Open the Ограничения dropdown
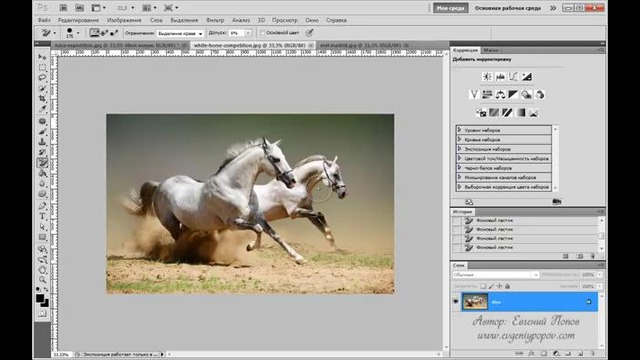 pos(180,33)
